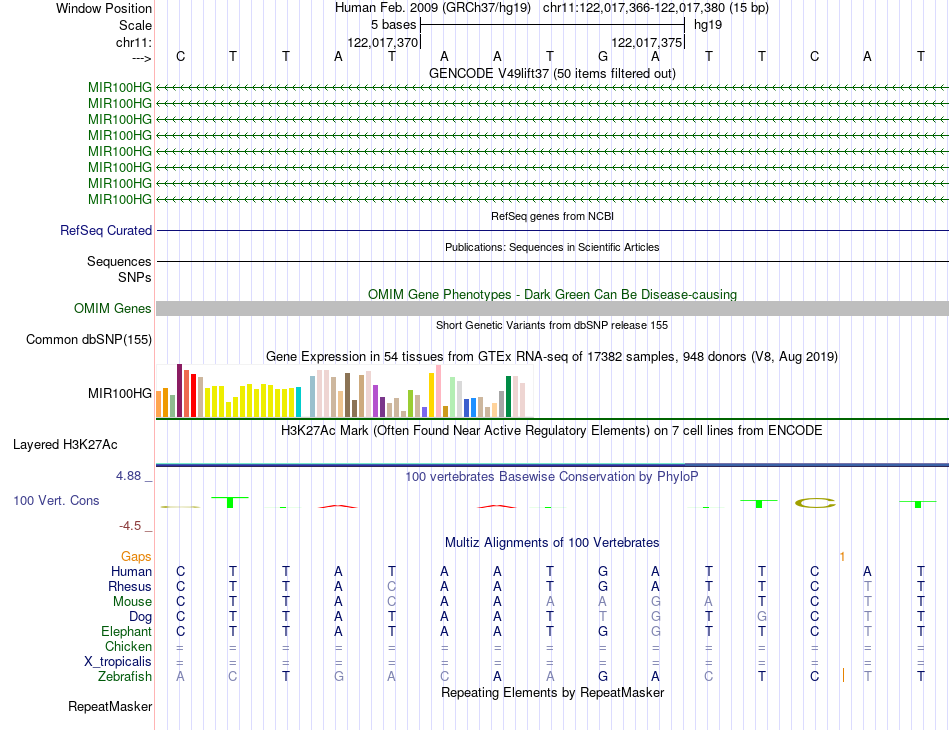Click the ---> sequence direction arrow label

coord(141,58)
